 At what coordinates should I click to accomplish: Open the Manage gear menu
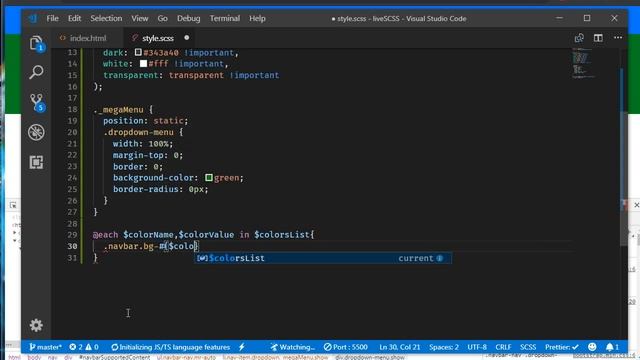(x=36, y=325)
